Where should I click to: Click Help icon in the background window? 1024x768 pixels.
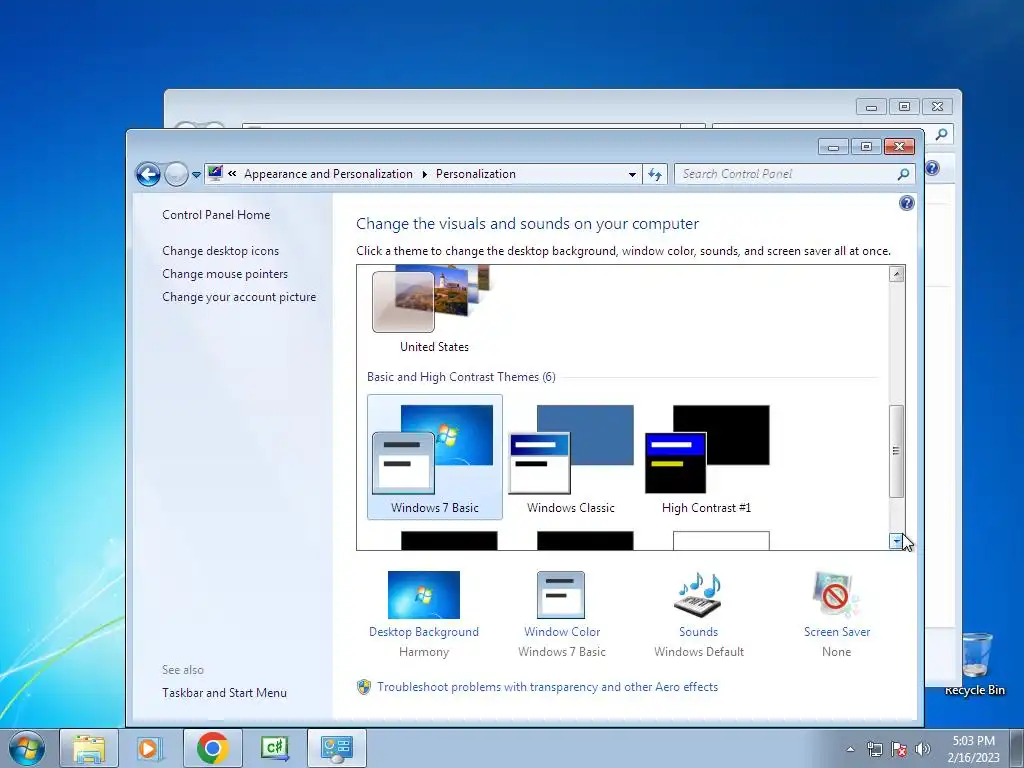932,168
